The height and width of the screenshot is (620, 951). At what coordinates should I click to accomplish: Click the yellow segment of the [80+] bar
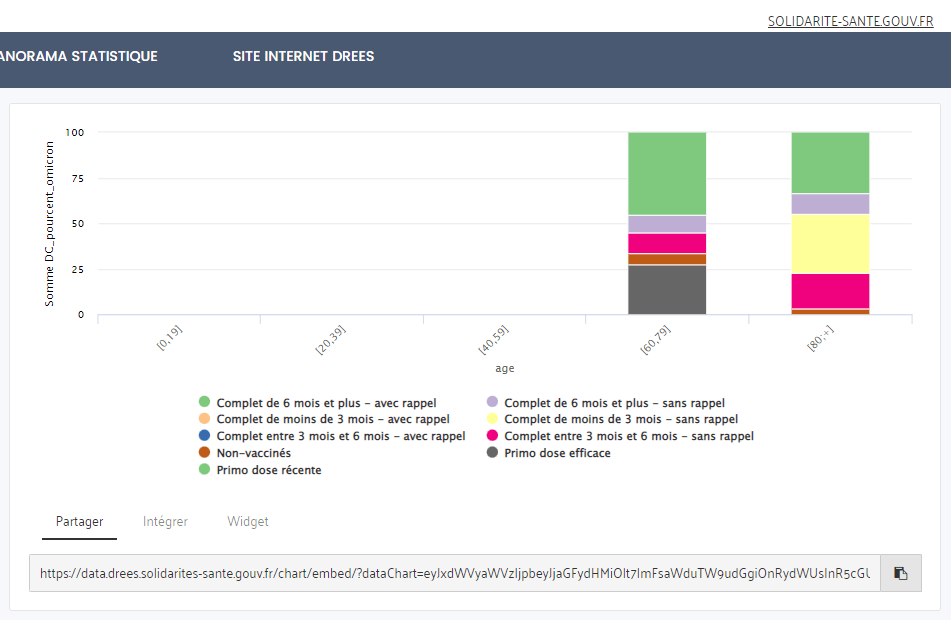coord(830,244)
